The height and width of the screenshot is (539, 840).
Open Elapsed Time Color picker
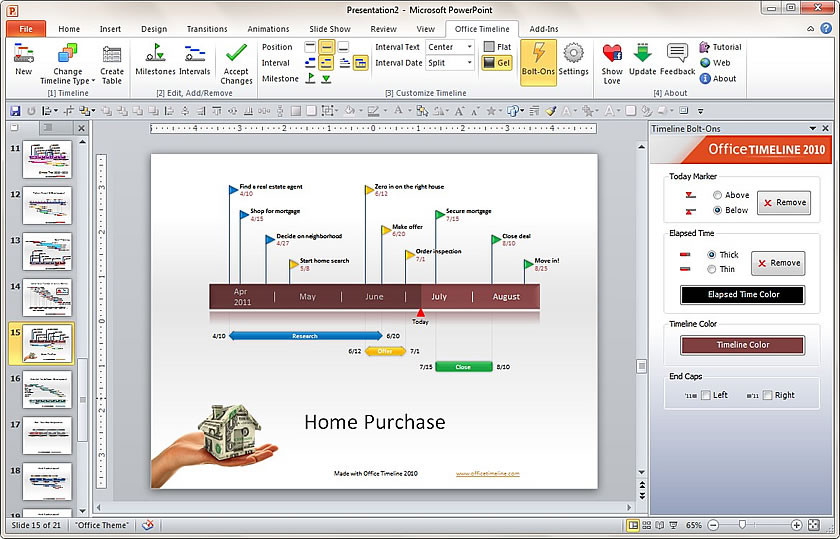[742, 295]
